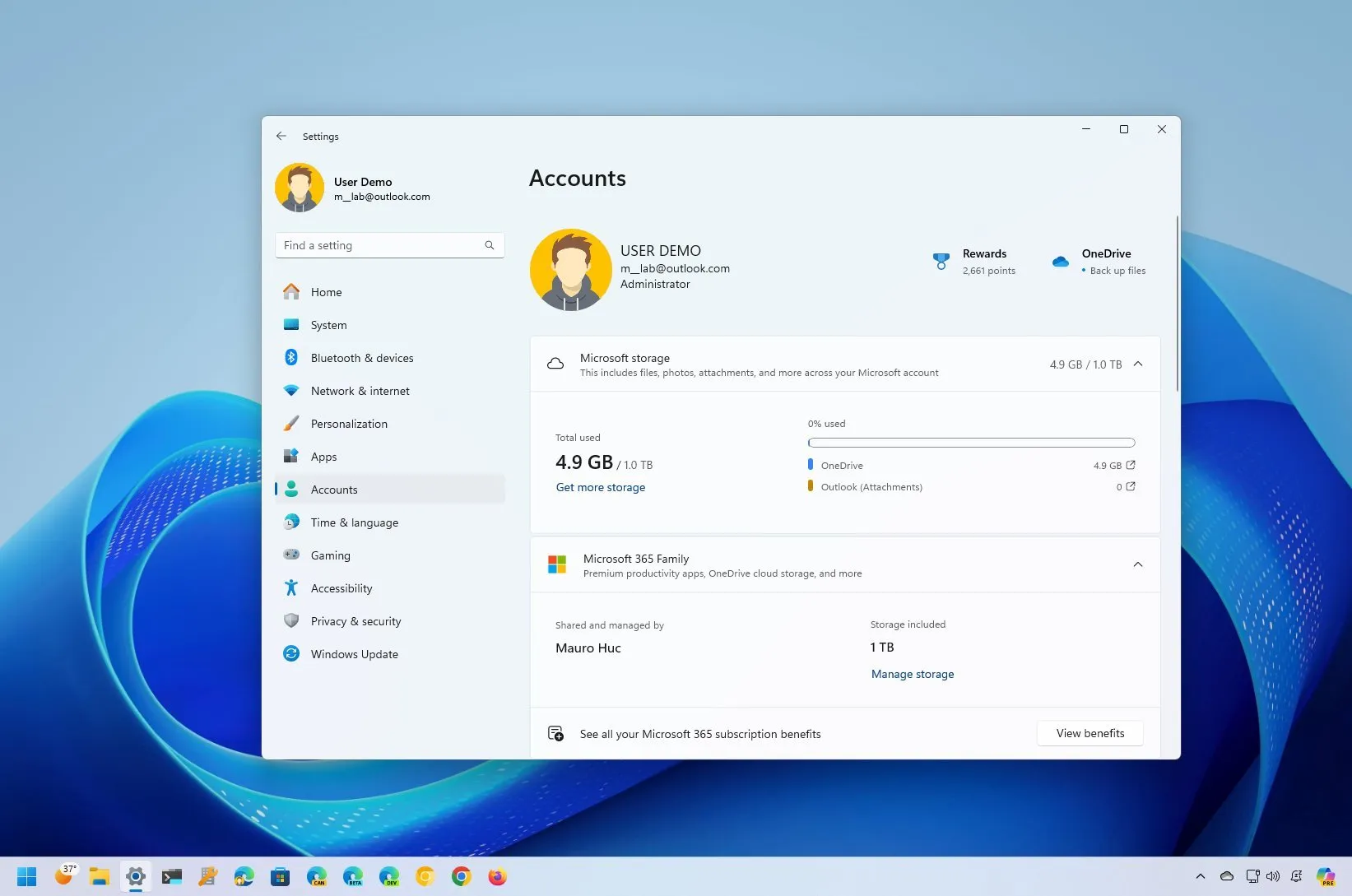Collapse the Microsoft 365 Family section
The image size is (1352, 896).
point(1138,564)
